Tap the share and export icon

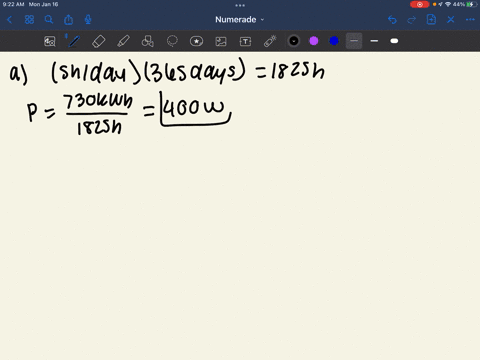point(68,20)
